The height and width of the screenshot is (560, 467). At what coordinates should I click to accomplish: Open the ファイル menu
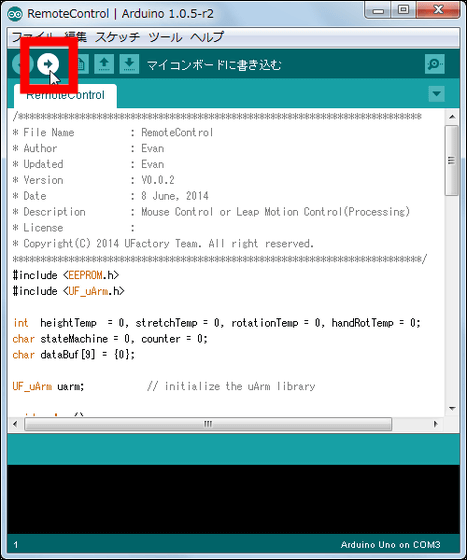coord(32,37)
